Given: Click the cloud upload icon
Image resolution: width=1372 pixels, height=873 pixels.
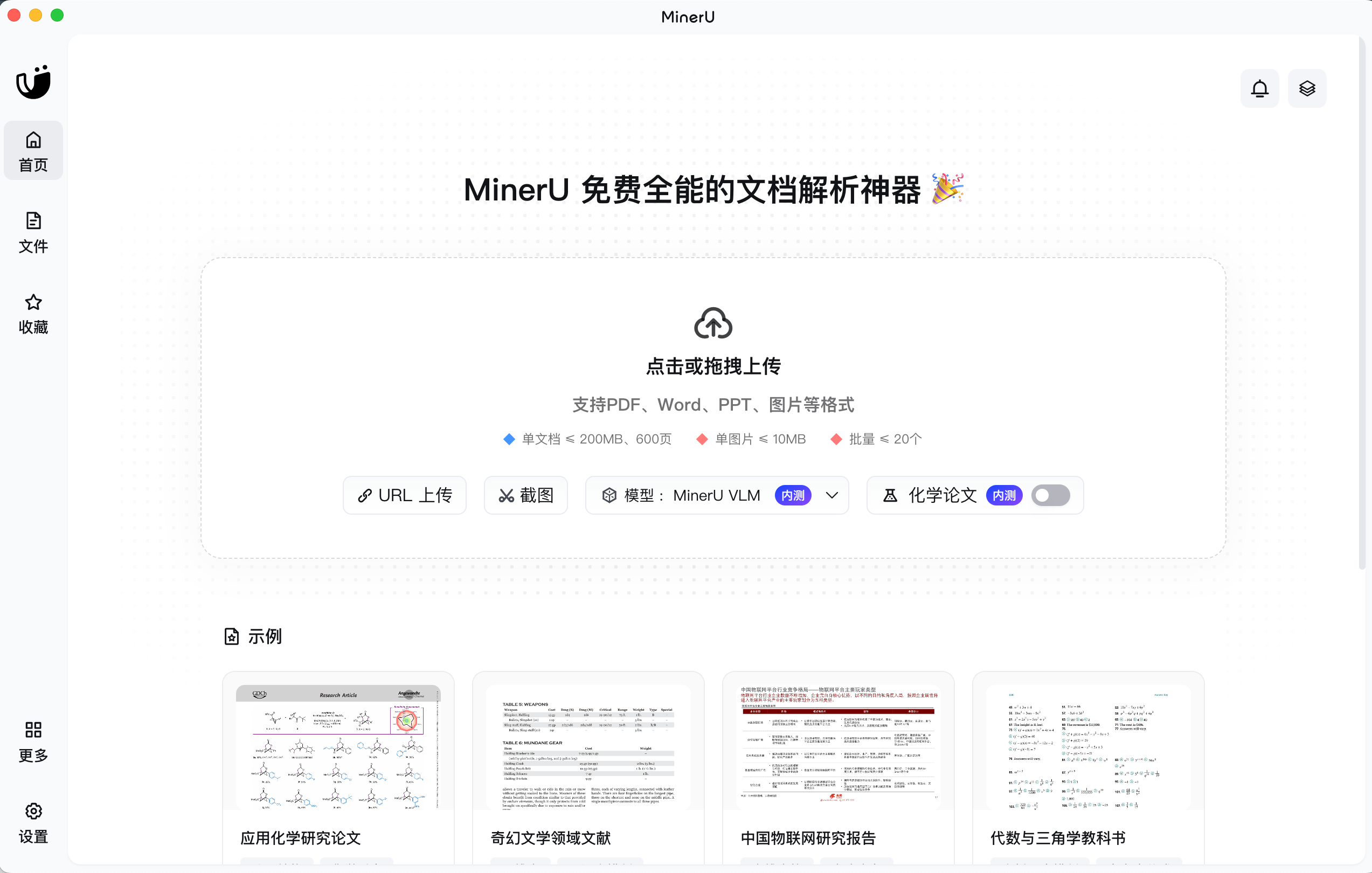Looking at the screenshot, I should [713, 323].
